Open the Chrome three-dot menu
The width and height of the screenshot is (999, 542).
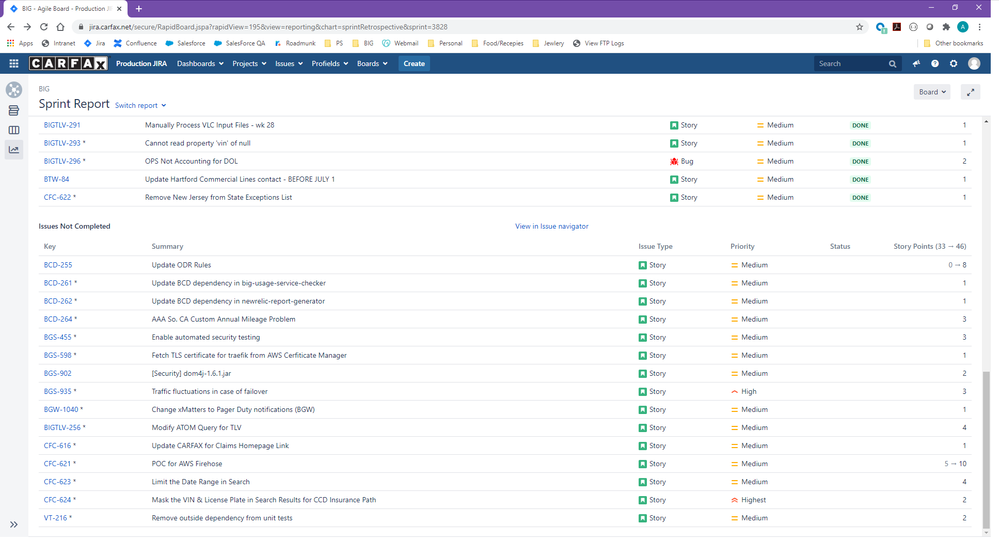pyautogui.click(x=980, y=27)
